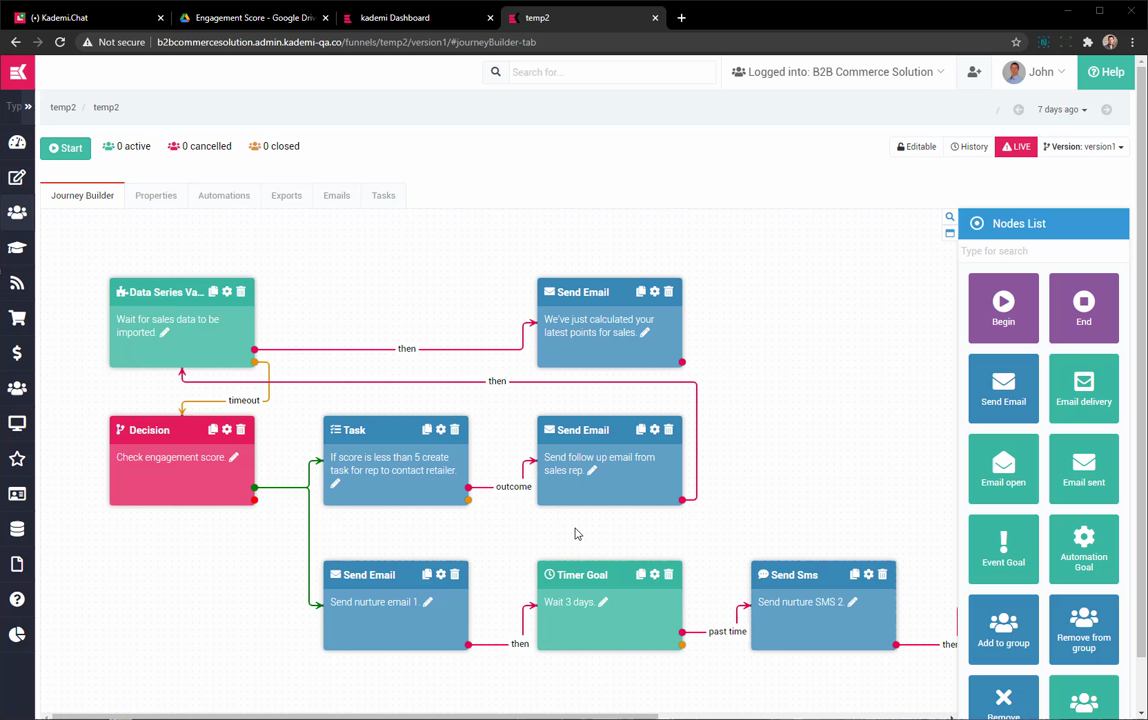Expand the Version: version1 dropdown

[1083, 147]
